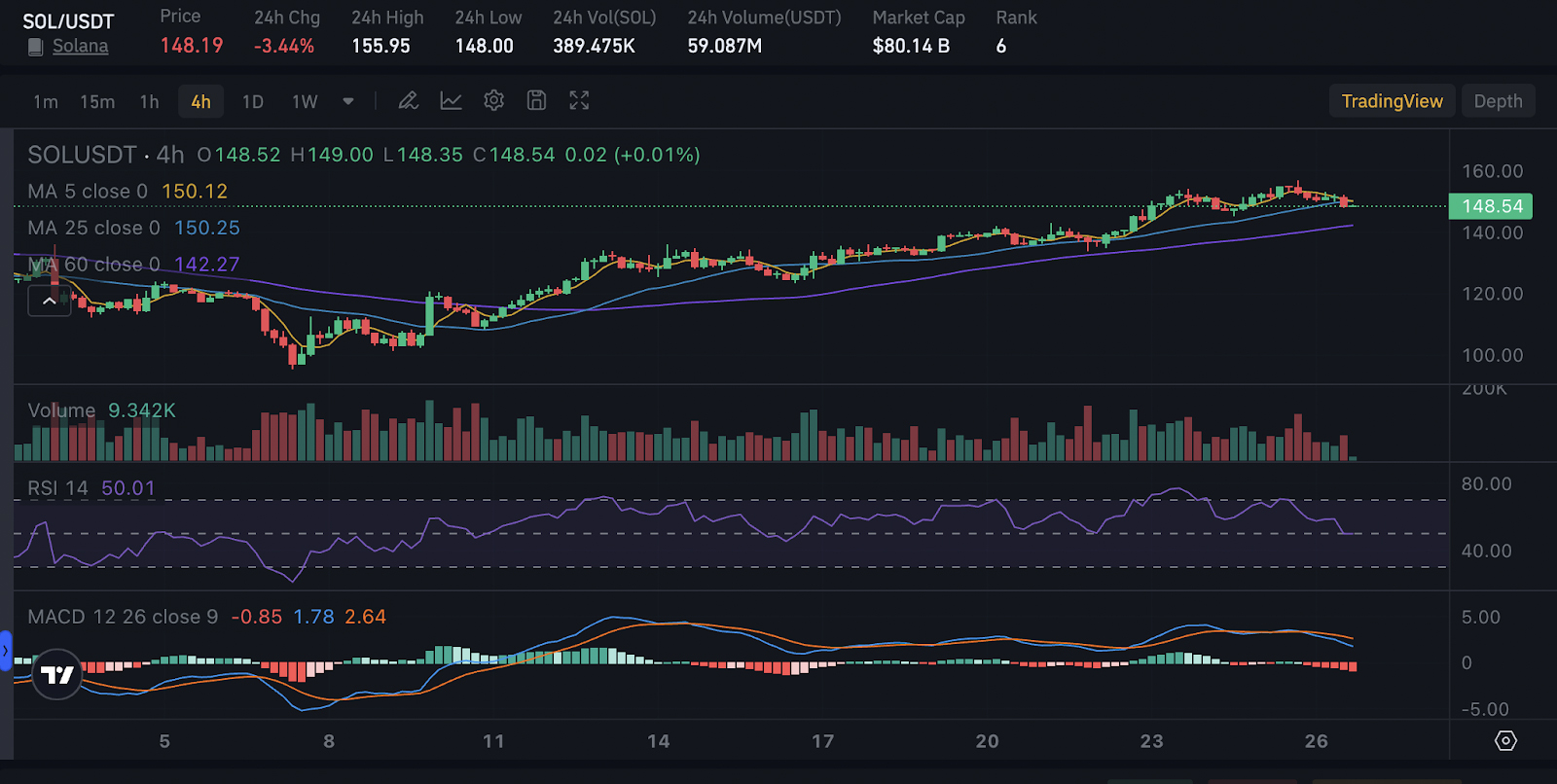Enter fullscreen mode with the expand icon

coord(579,101)
